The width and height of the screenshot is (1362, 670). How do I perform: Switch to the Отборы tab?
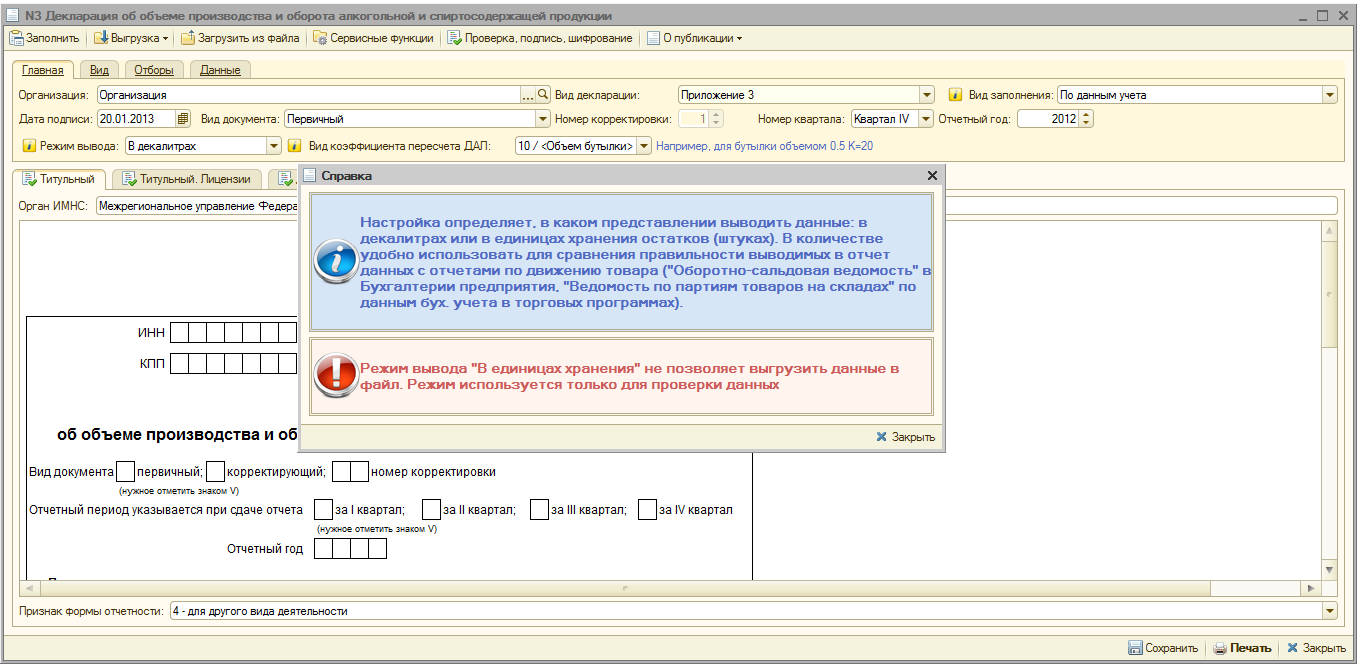coord(155,70)
